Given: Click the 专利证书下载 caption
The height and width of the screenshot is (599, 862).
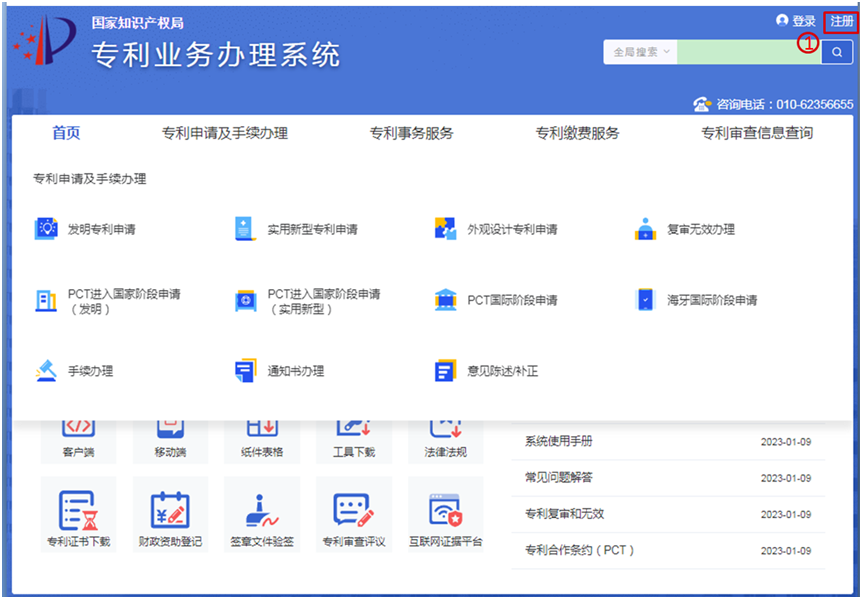Looking at the screenshot, I should (x=78, y=542).
